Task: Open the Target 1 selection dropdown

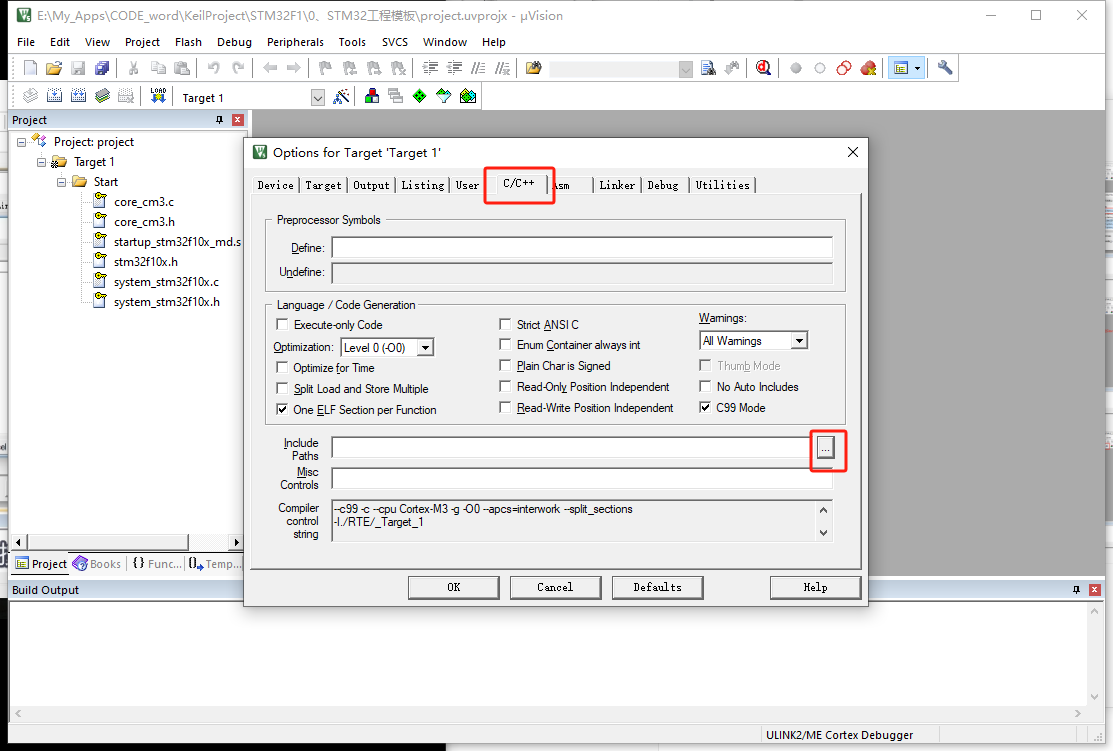Action: [317, 97]
